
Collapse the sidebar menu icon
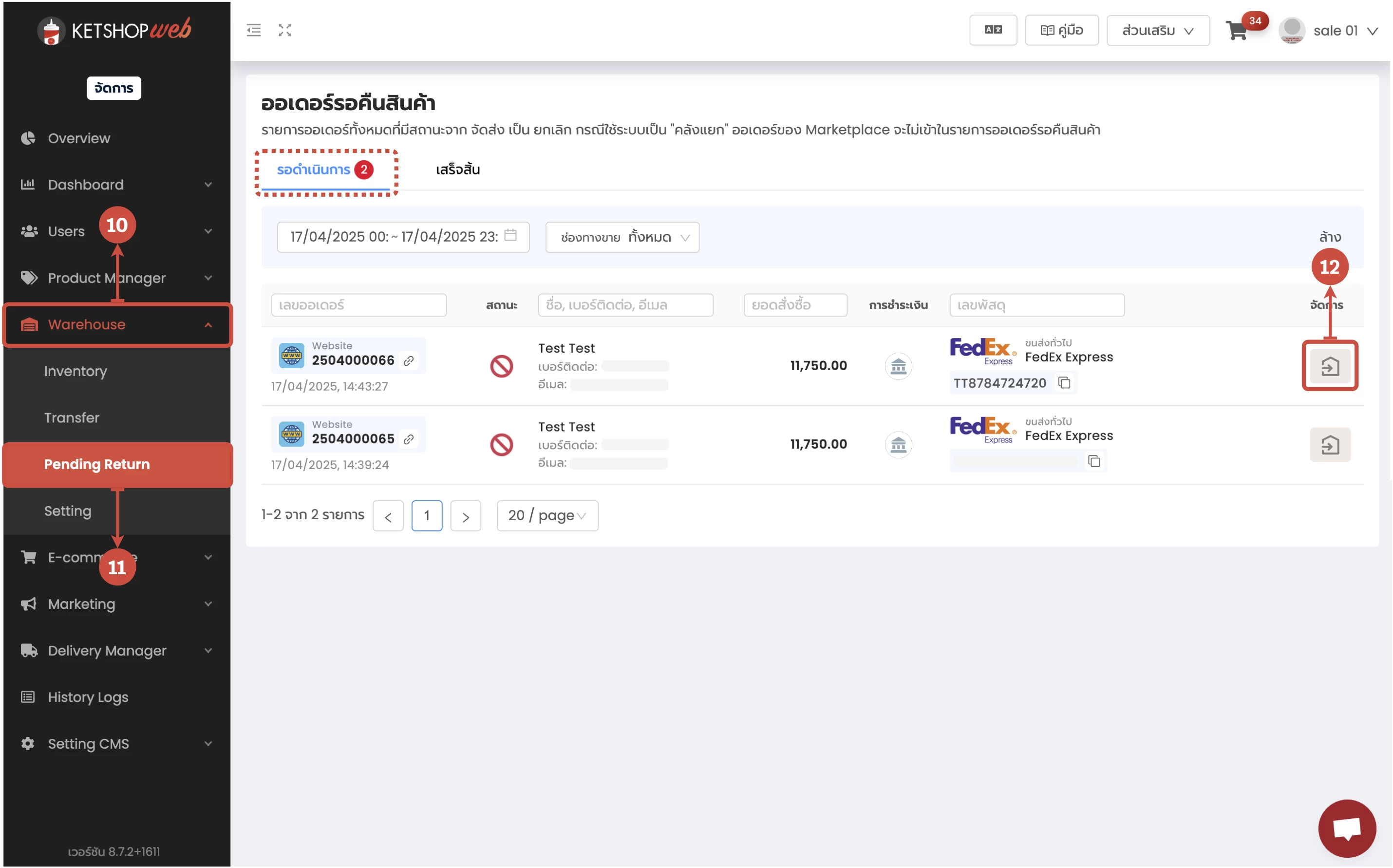(x=254, y=30)
